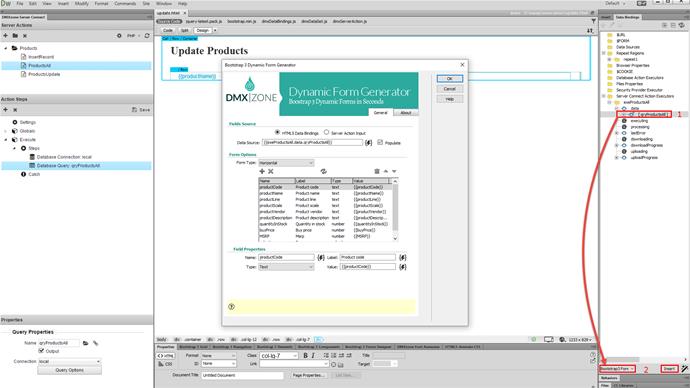This screenshot has height=388, width=690.
Task: Open the help question mark icon
Action: point(231,307)
